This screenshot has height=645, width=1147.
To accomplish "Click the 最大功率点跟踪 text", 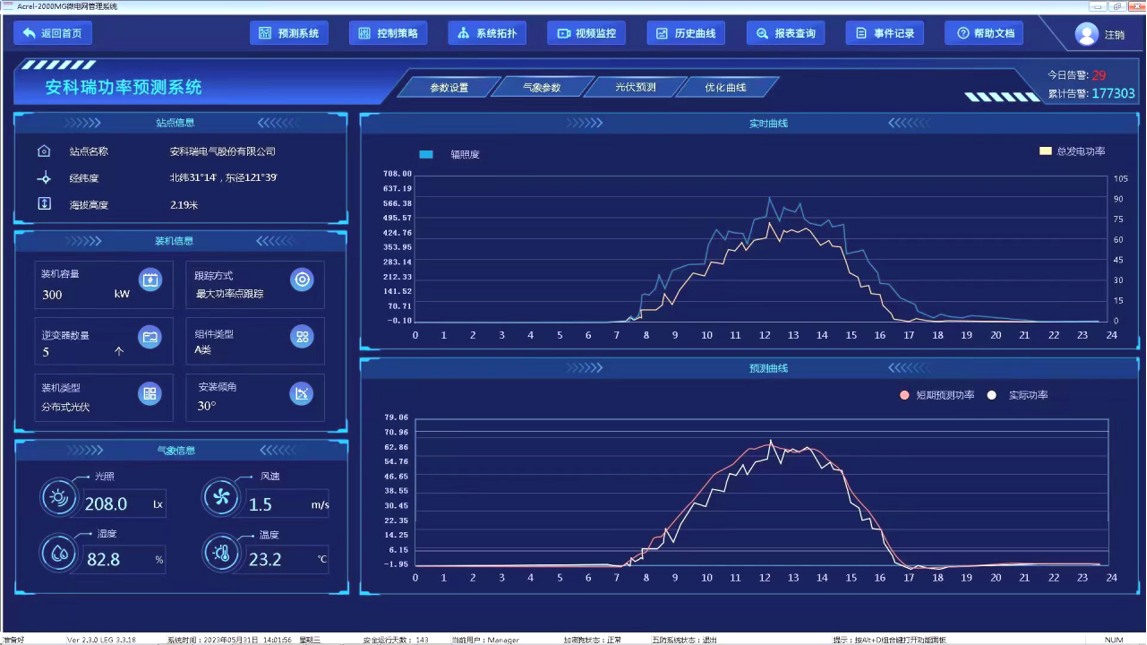I will tap(229, 293).
